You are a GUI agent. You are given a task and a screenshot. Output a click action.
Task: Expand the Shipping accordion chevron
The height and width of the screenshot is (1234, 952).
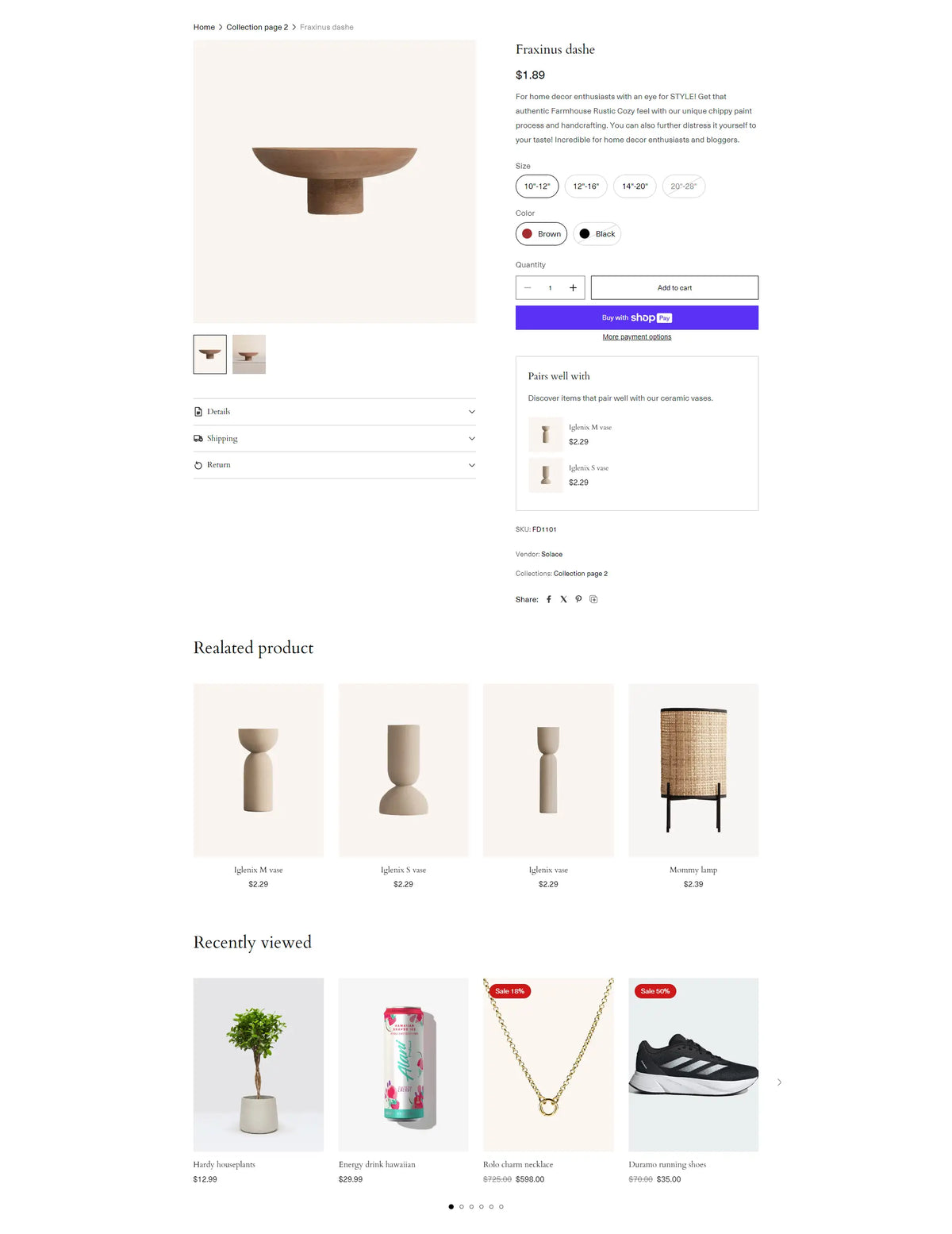point(472,438)
